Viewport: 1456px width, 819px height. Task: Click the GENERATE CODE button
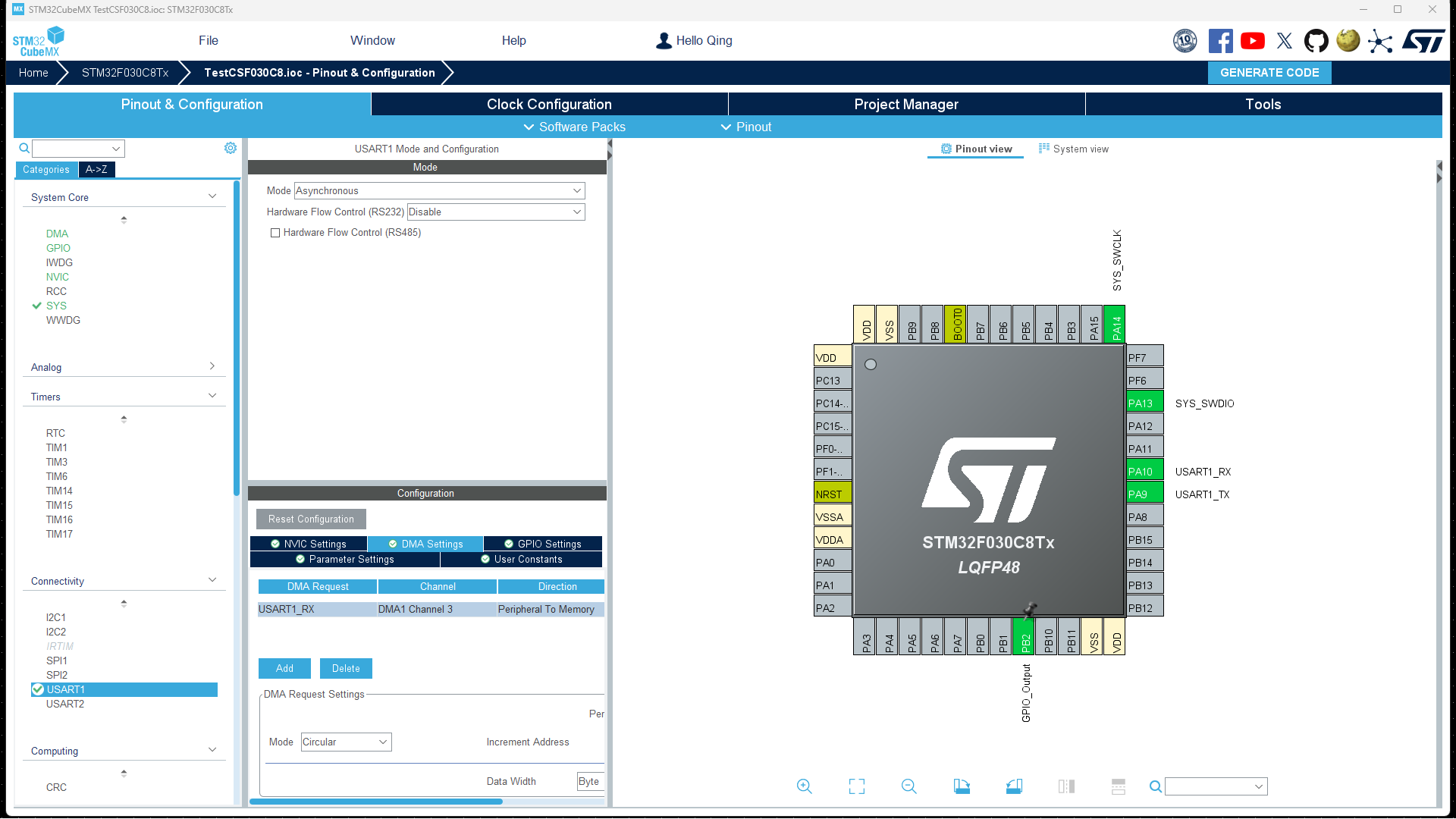[1269, 73]
